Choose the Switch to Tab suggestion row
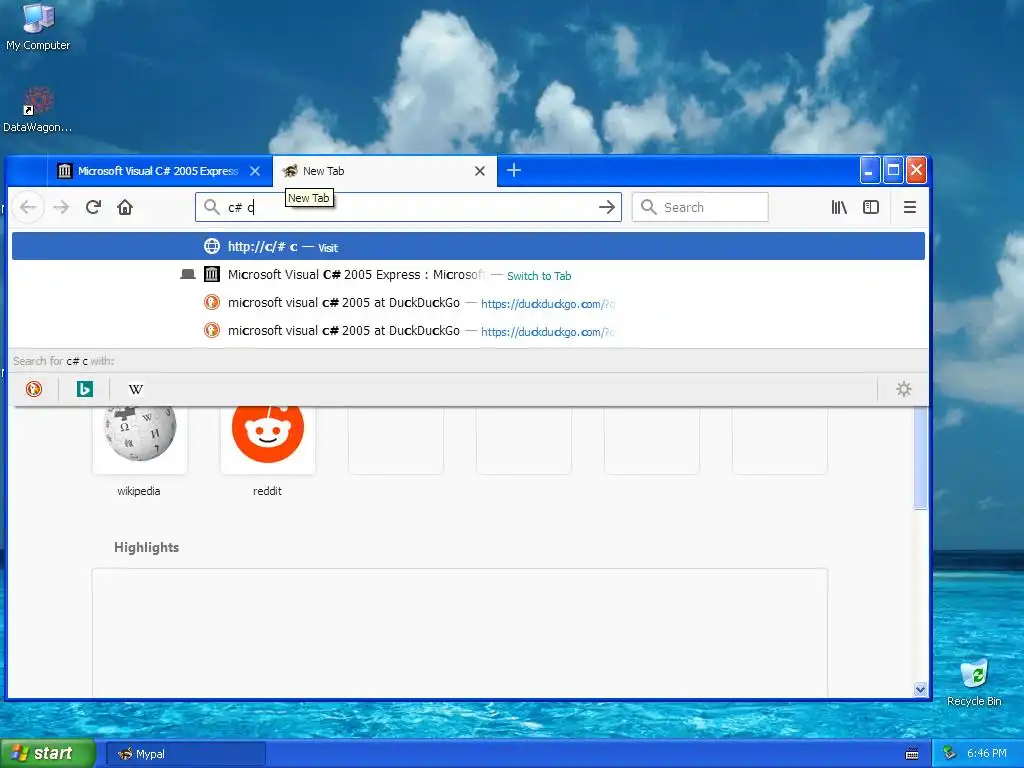 (468, 275)
